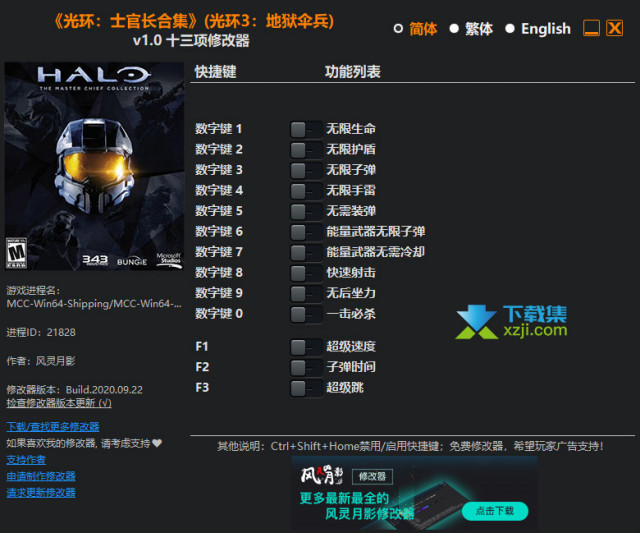640x533 pixels.
Task: Click the 进程ID: 21828 text
Action: pos(41,332)
